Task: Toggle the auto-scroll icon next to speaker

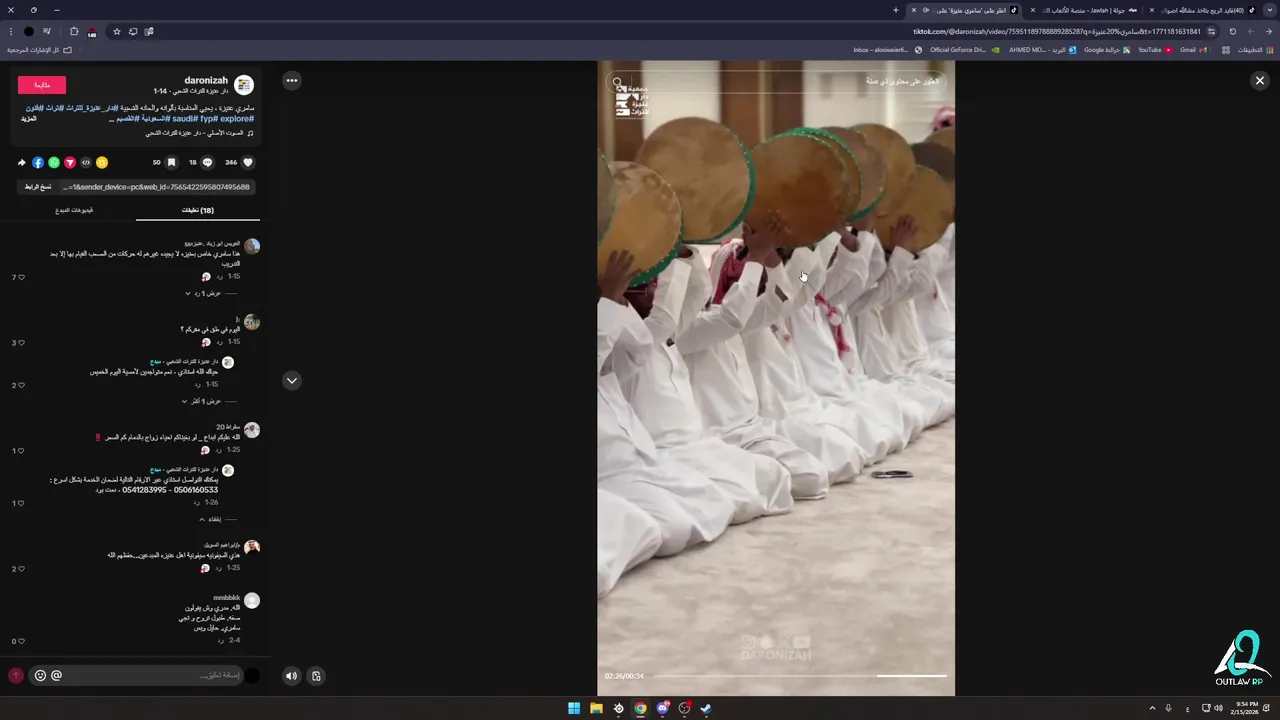Action: click(x=316, y=676)
